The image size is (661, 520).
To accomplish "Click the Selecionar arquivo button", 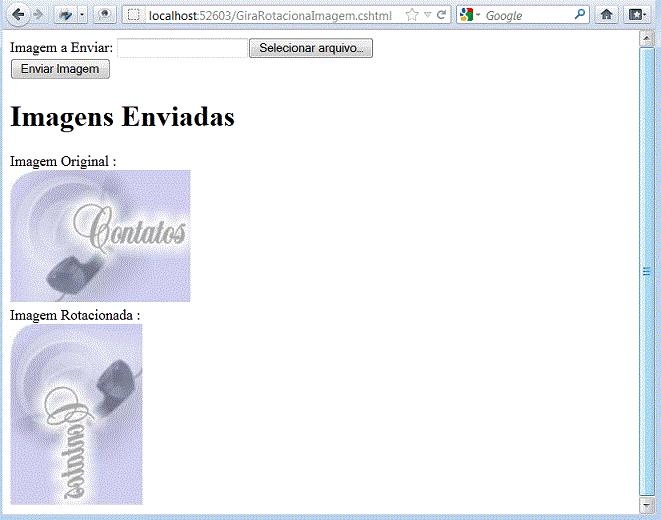I will pos(311,48).
